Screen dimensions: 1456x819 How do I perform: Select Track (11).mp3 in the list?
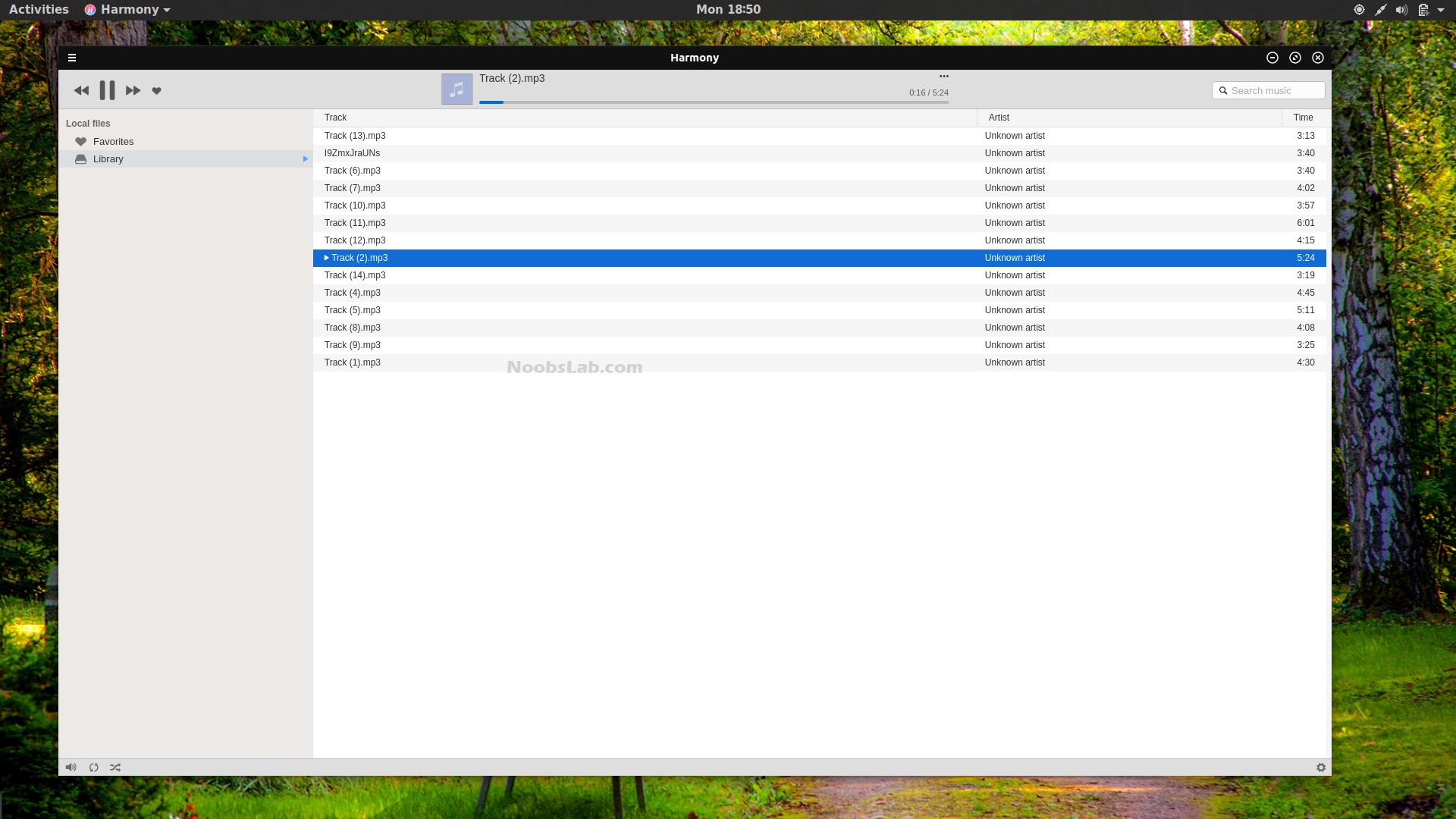coord(820,223)
